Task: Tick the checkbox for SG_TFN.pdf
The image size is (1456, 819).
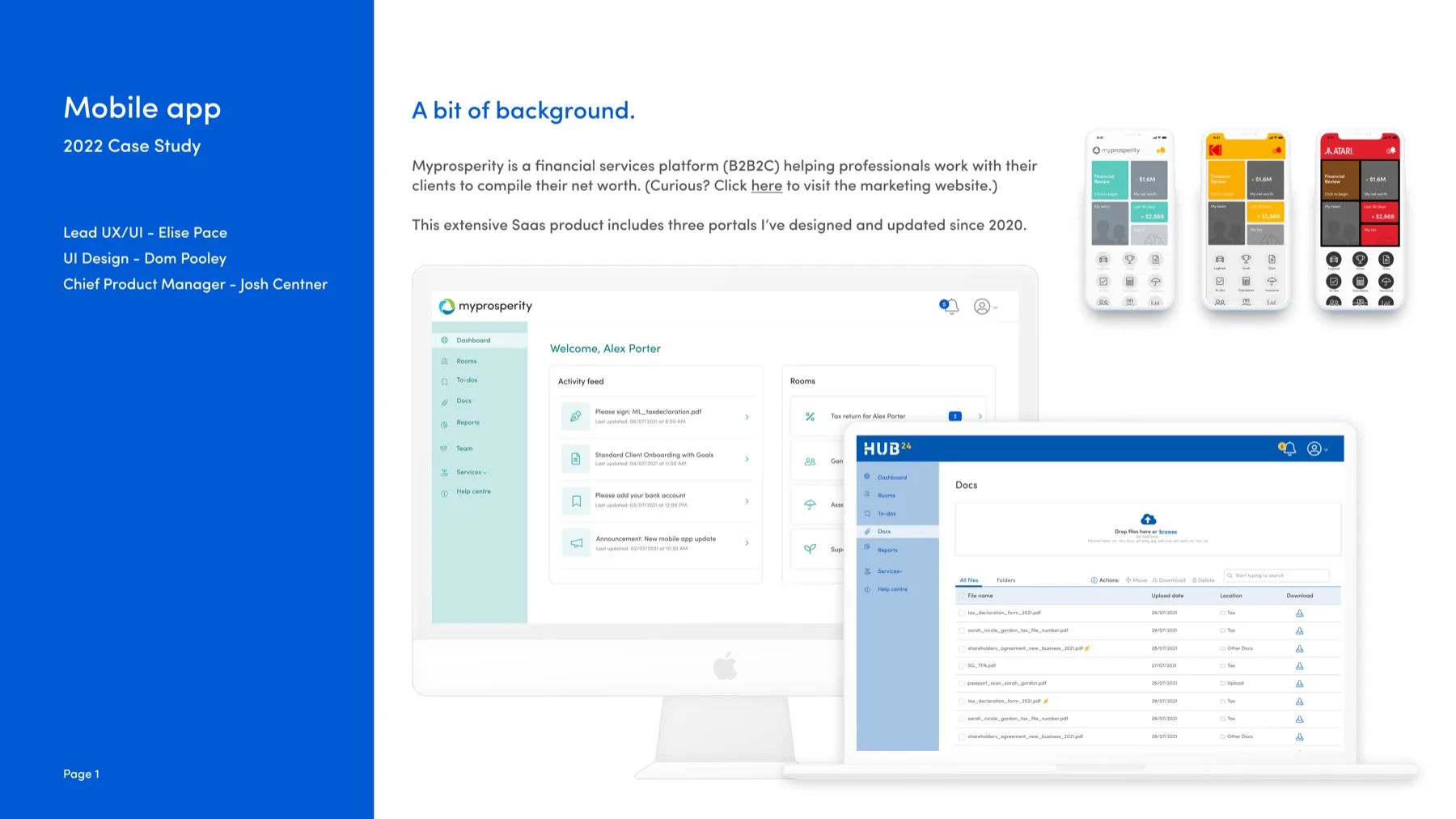Action: coord(961,666)
